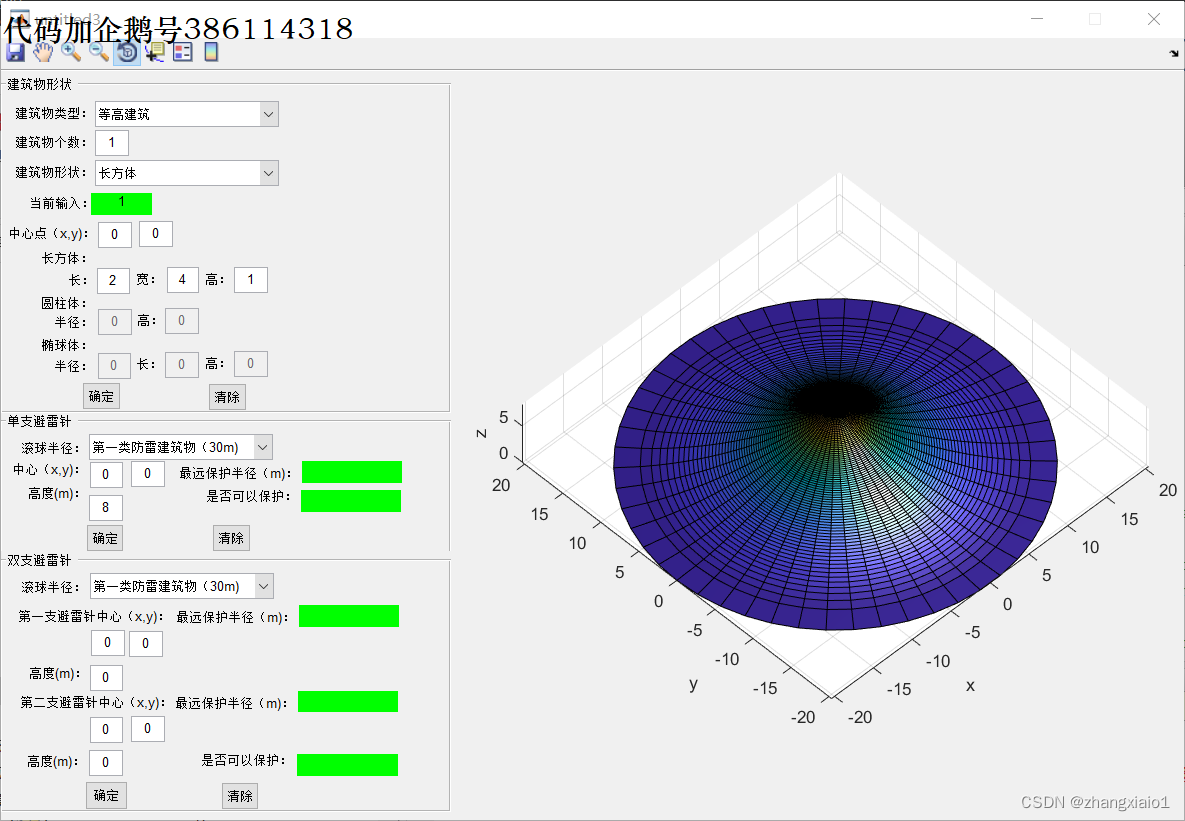Screen dimensions: 1185x821
Task: Click the single rod 高度 field showing 8
Action: [x=106, y=508]
